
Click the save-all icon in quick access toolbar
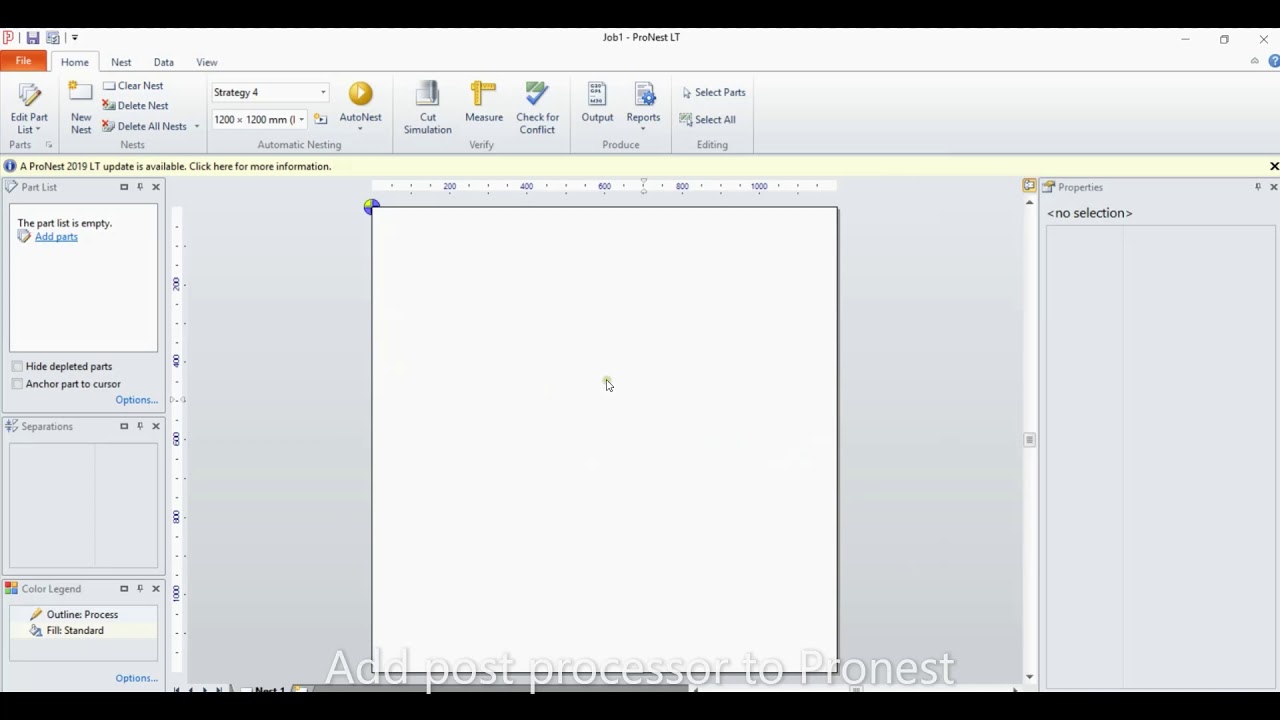[x=53, y=38]
